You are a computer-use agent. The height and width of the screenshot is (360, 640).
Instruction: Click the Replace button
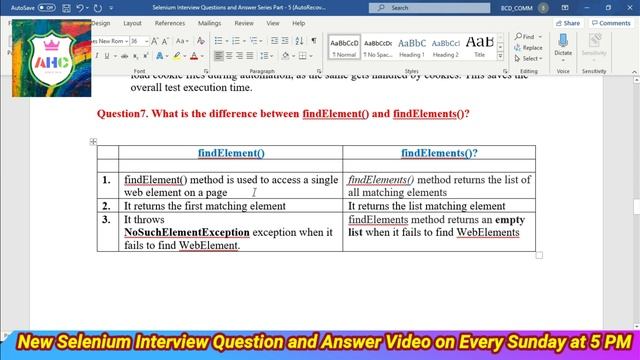click(528, 48)
